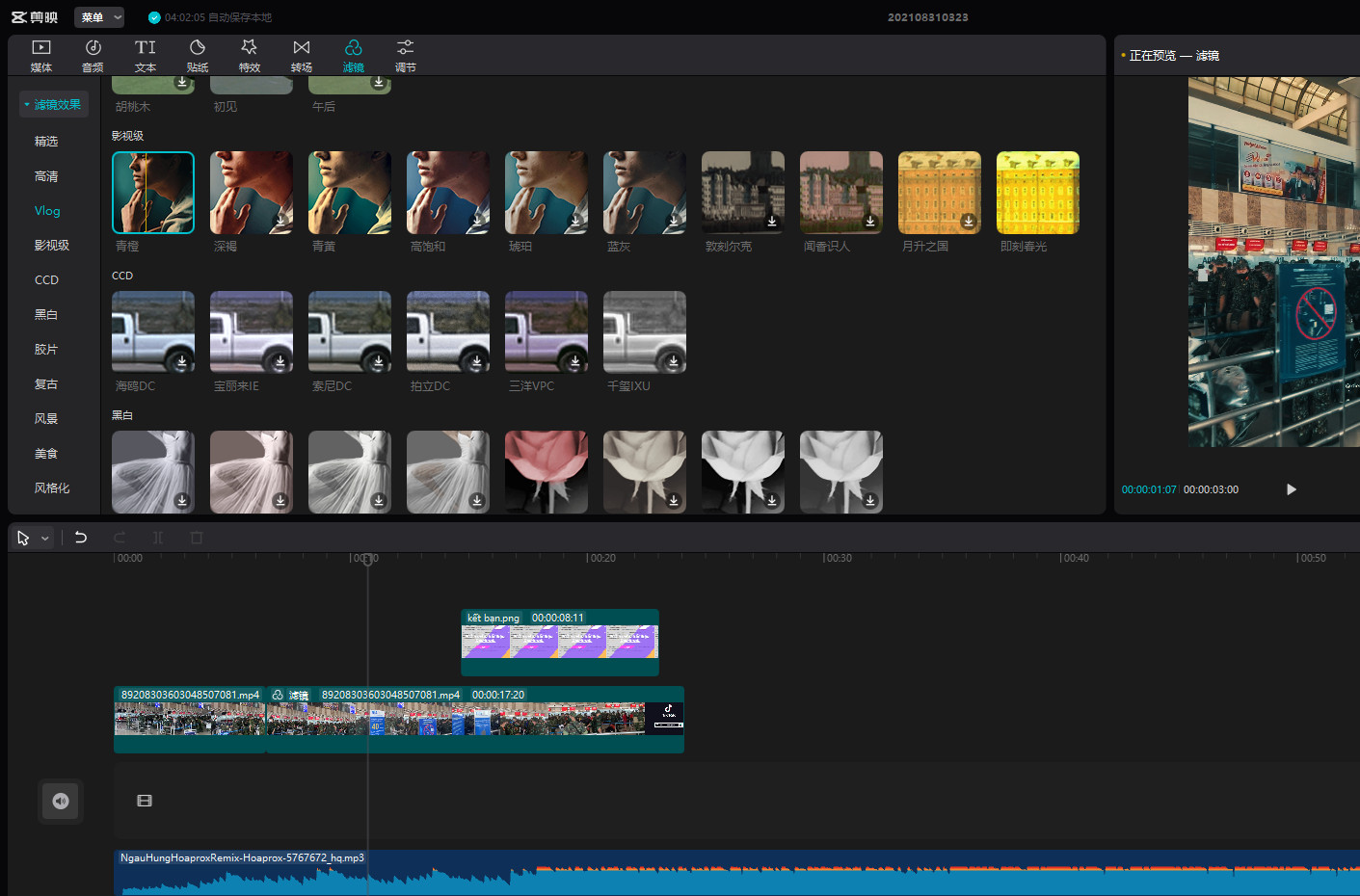Select the 美食 filter category
1360x896 pixels.
[46, 453]
